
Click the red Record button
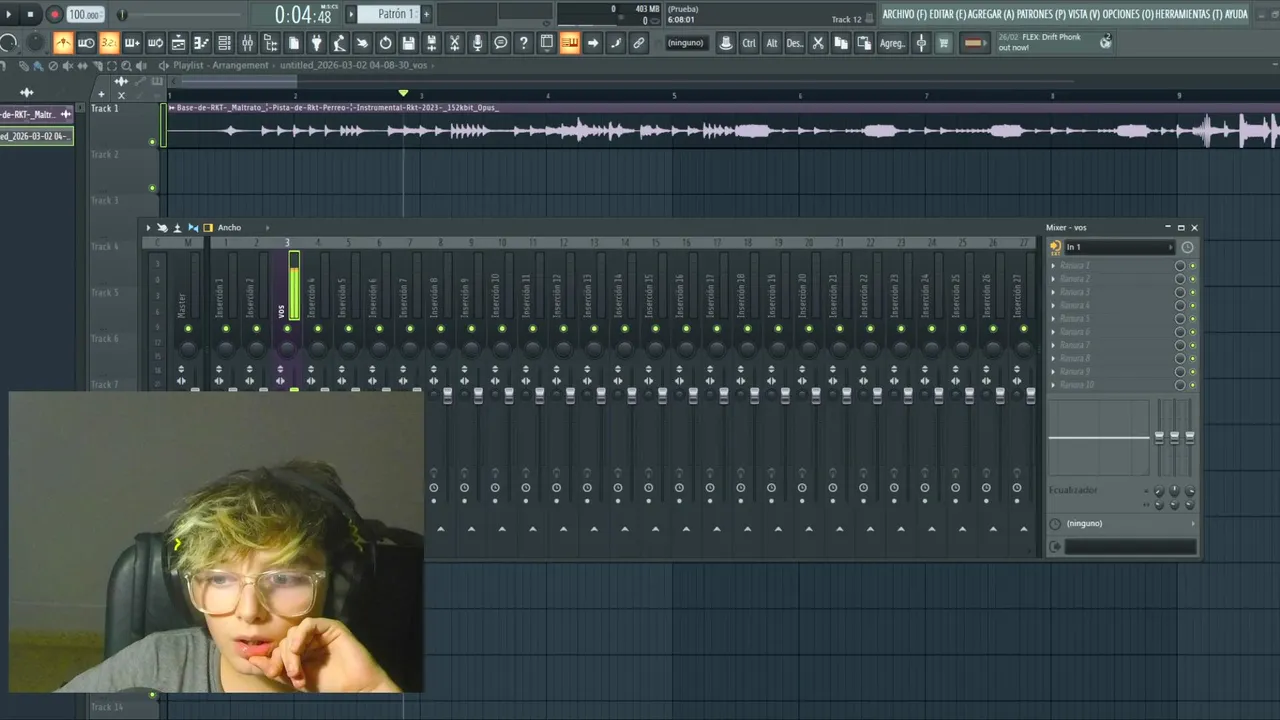54,15
